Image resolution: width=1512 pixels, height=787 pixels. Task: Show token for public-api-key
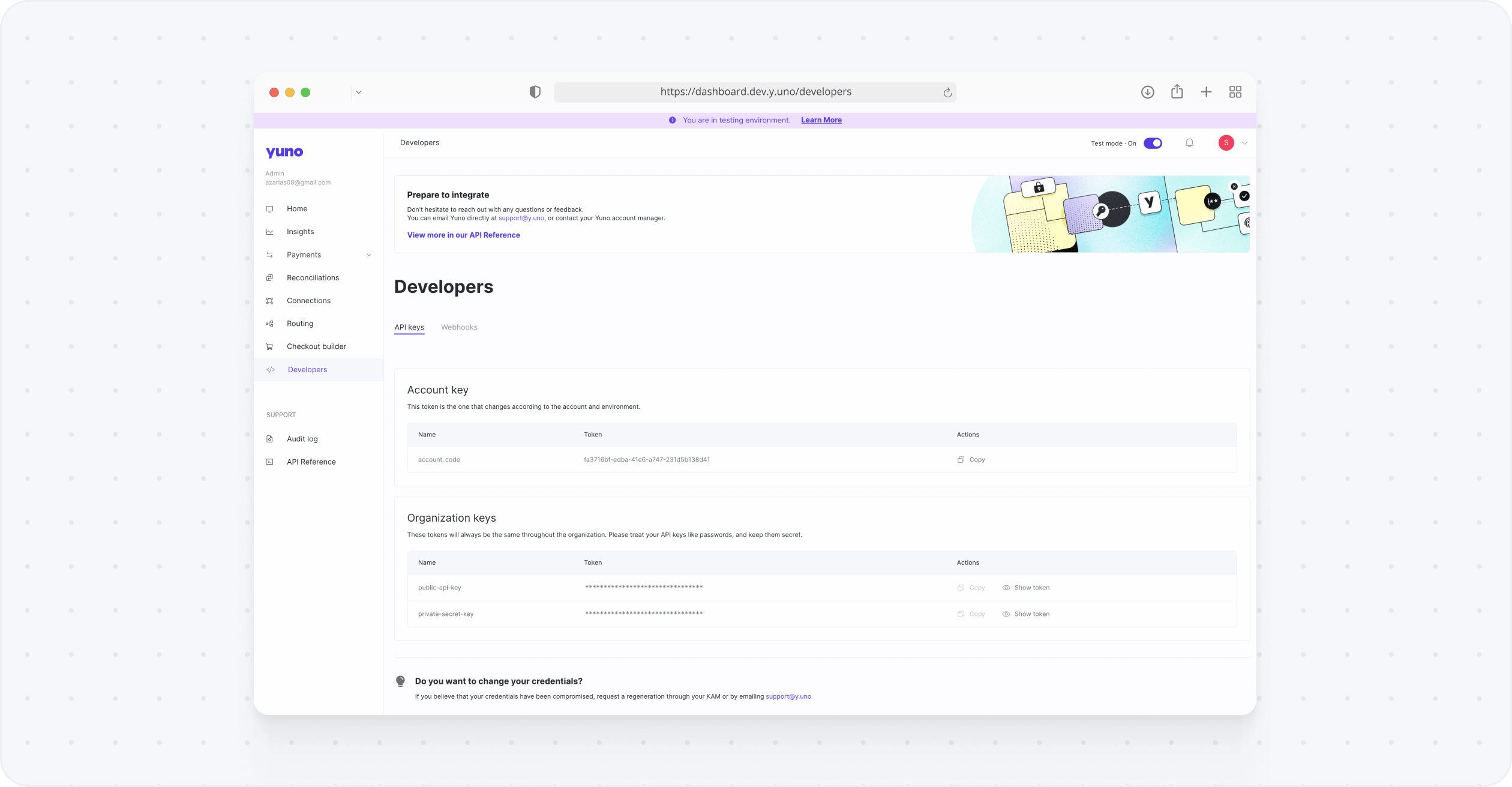pos(1026,588)
